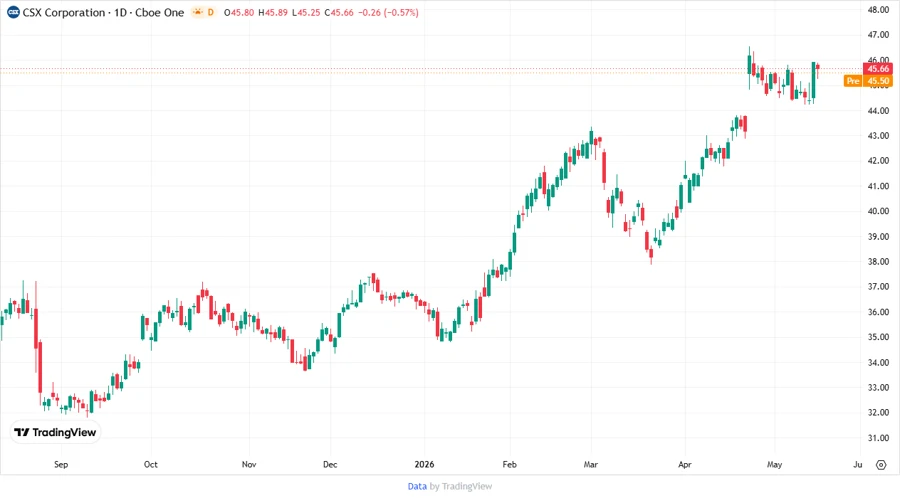Click the Mar label on time axis
Screen dimensions: 900x498
point(591,464)
